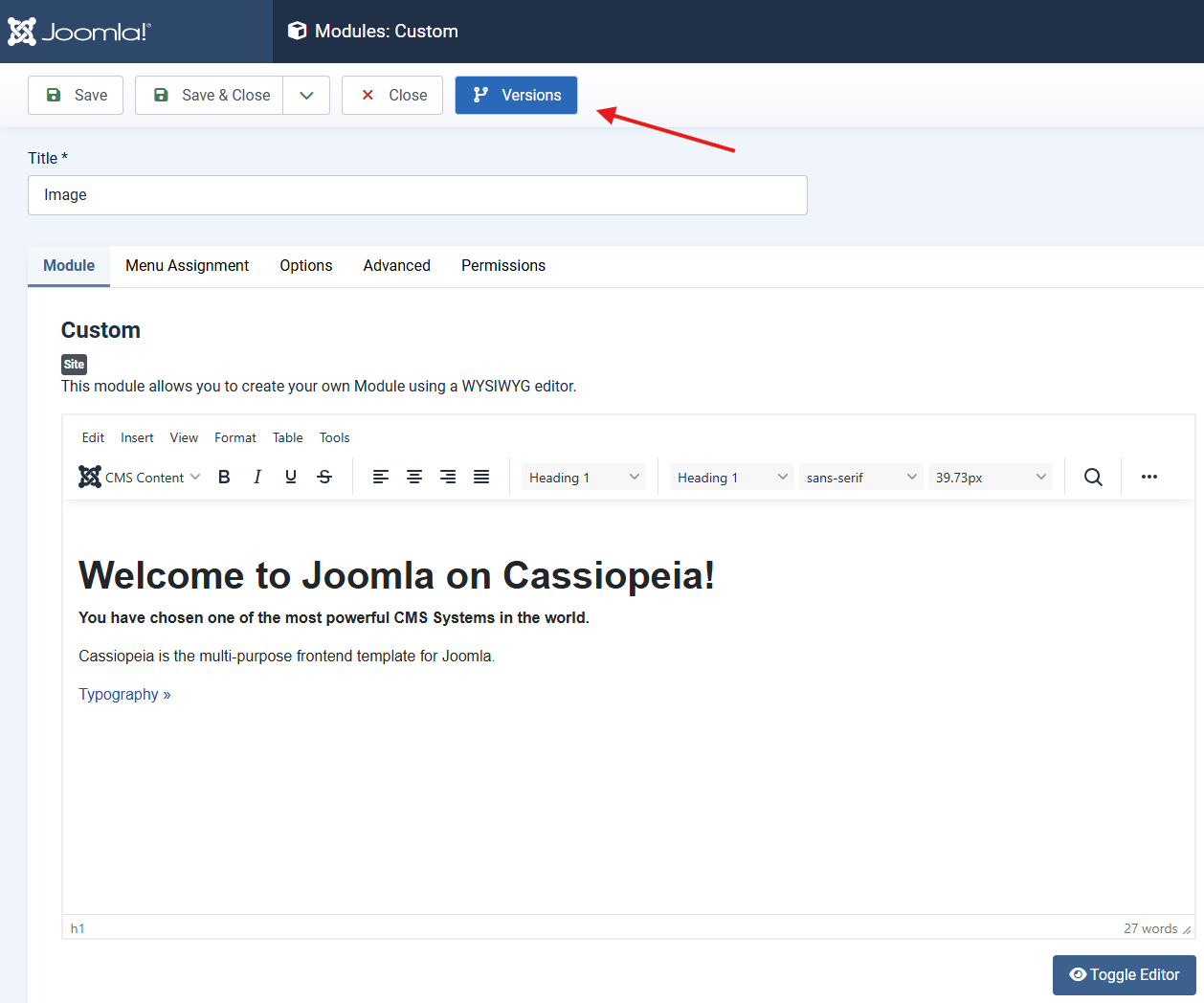Viewport: 1204px width, 1003px height.
Task: Align text to the right
Action: point(447,476)
